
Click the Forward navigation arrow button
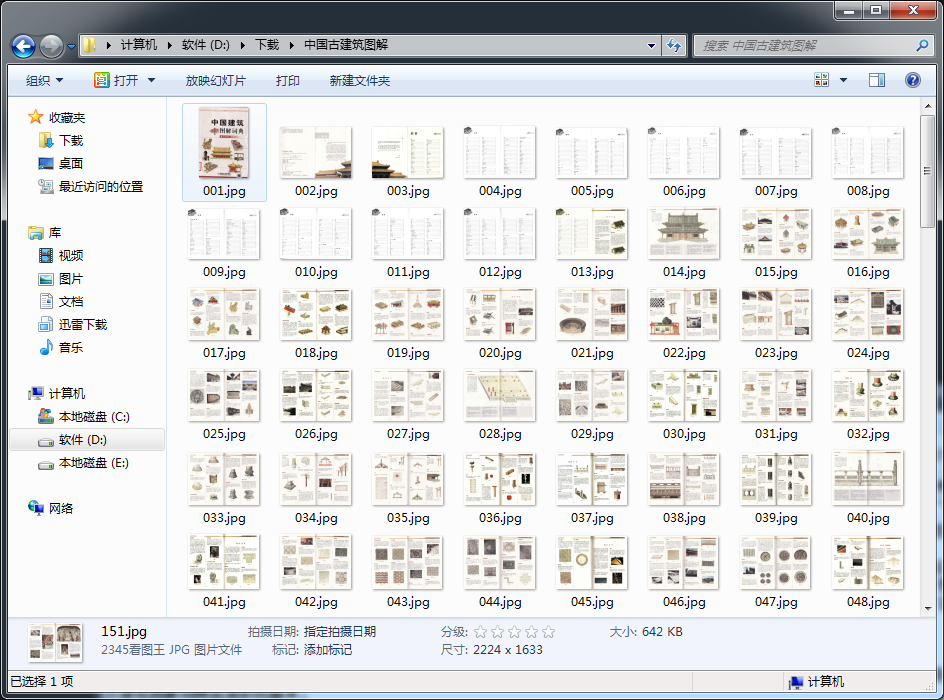pos(51,46)
